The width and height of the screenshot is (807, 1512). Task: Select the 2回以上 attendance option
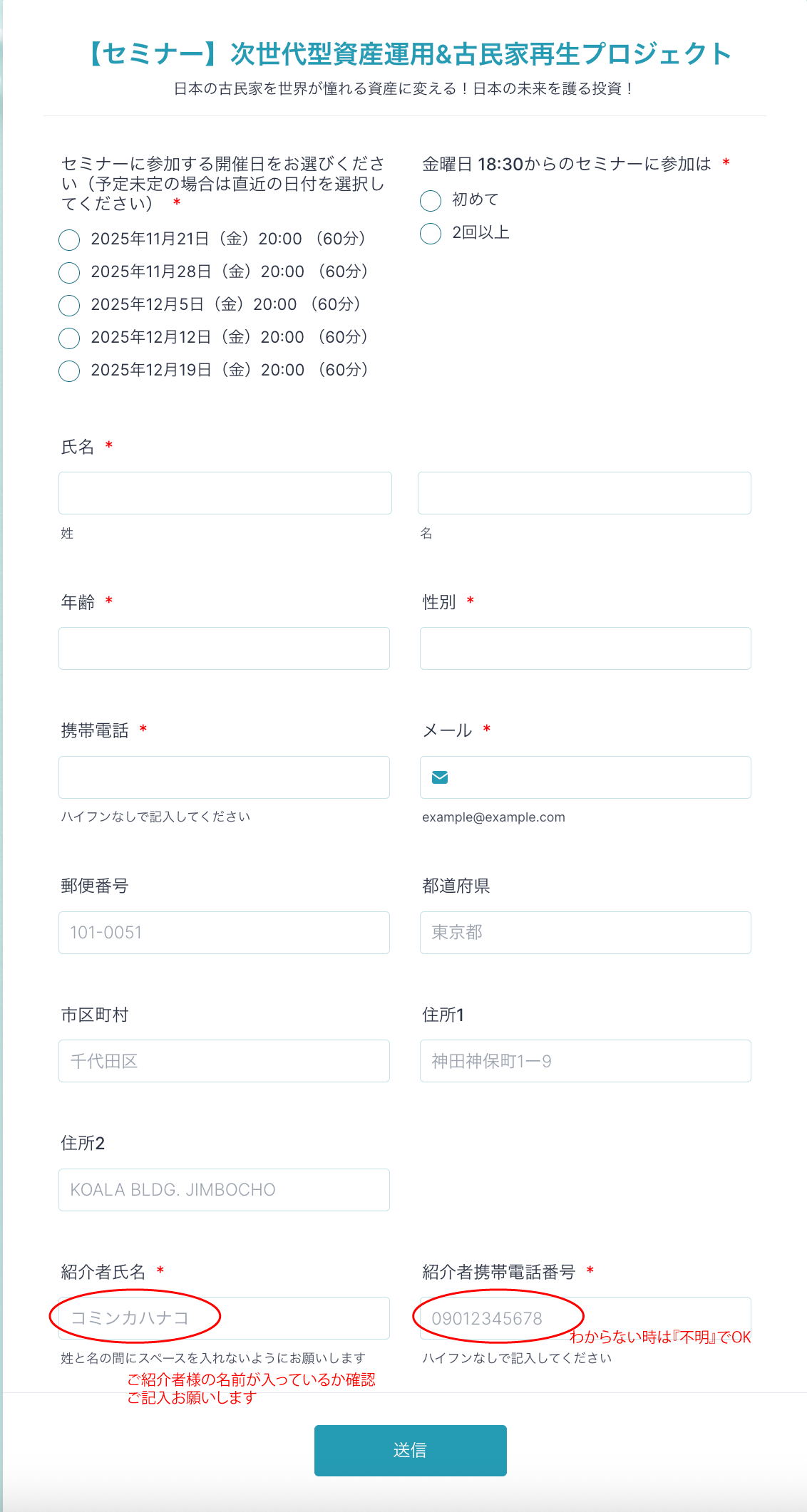[x=431, y=234]
